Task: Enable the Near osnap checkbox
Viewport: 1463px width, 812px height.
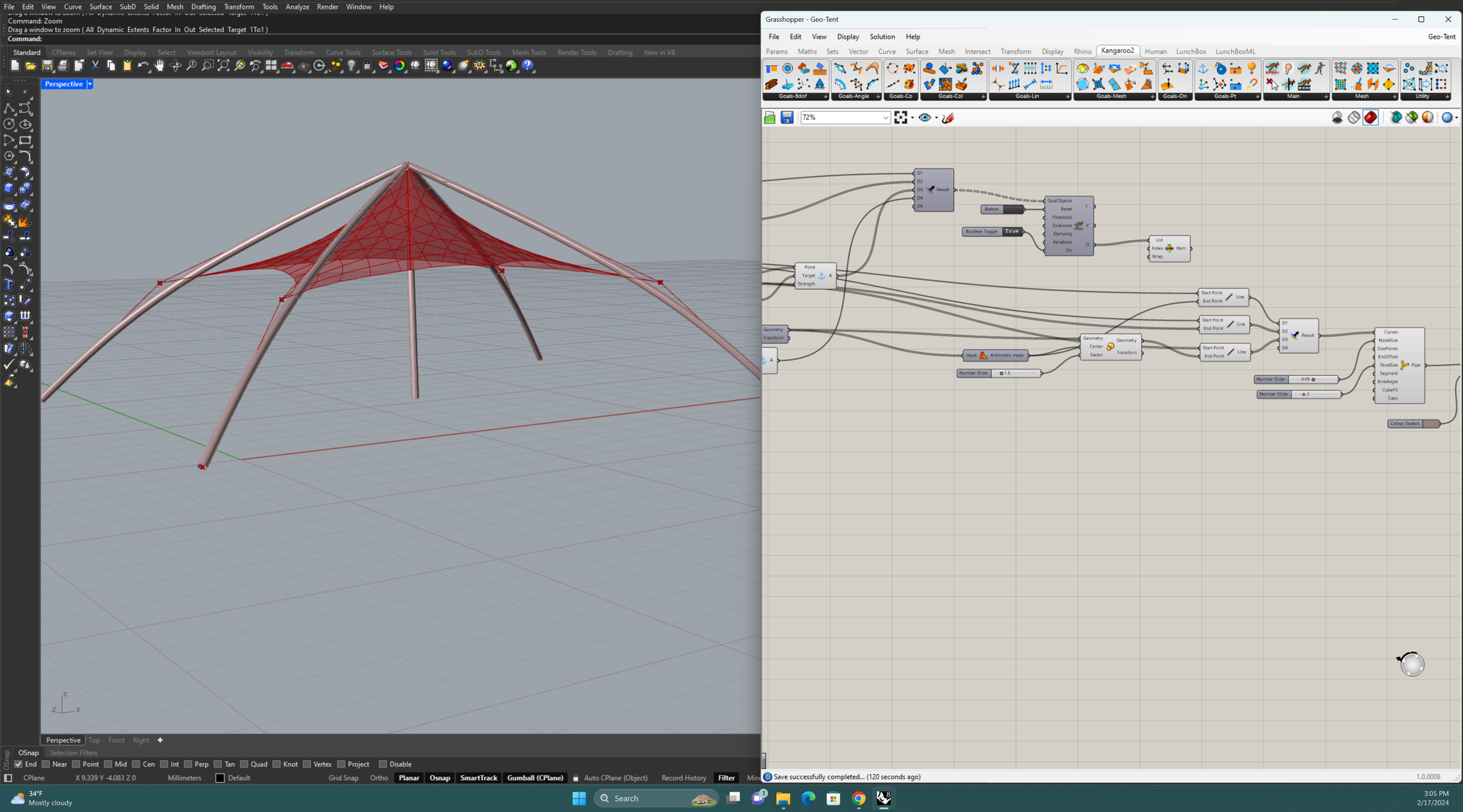Action: 46,764
